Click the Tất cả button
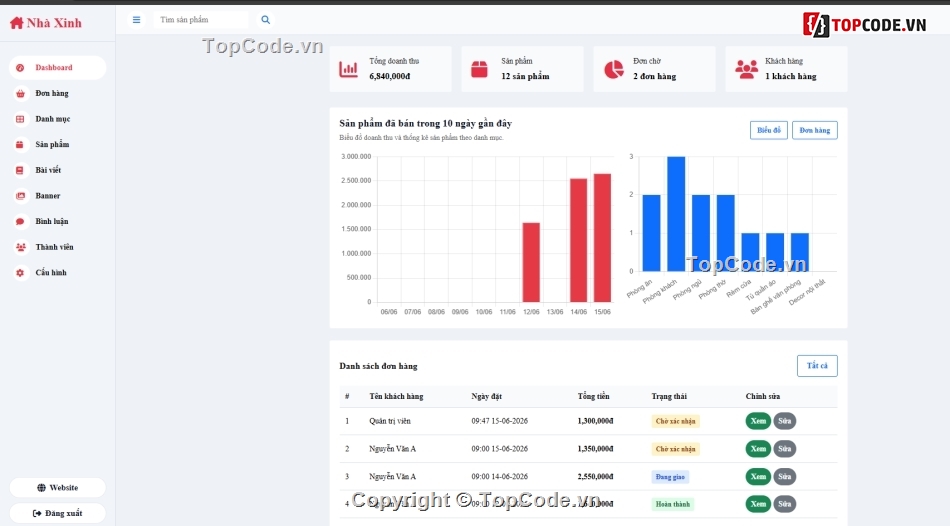The image size is (950, 526). pyautogui.click(x=817, y=366)
